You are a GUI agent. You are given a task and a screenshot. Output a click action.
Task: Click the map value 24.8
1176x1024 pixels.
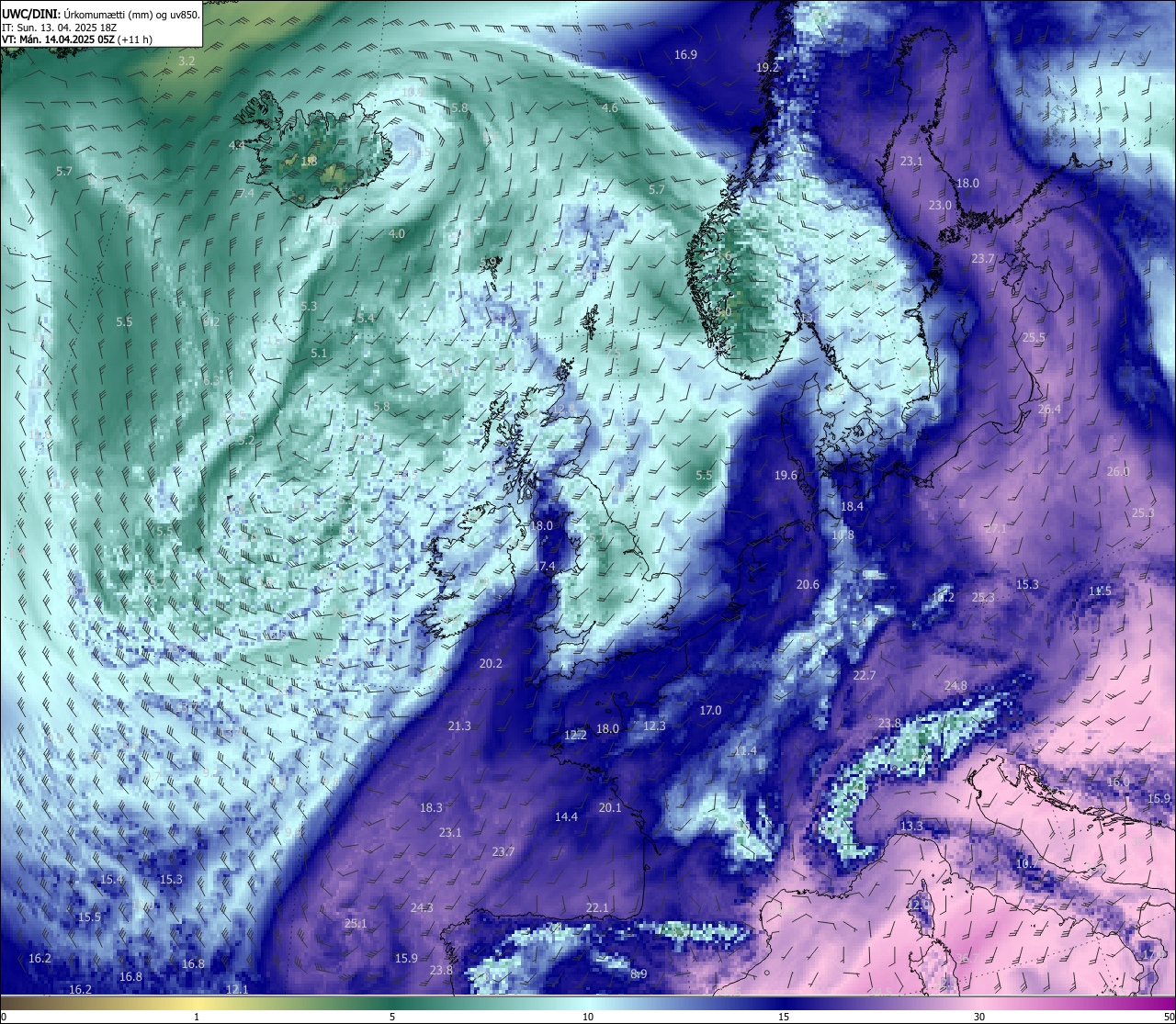pyautogui.click(x=955, y=686)
